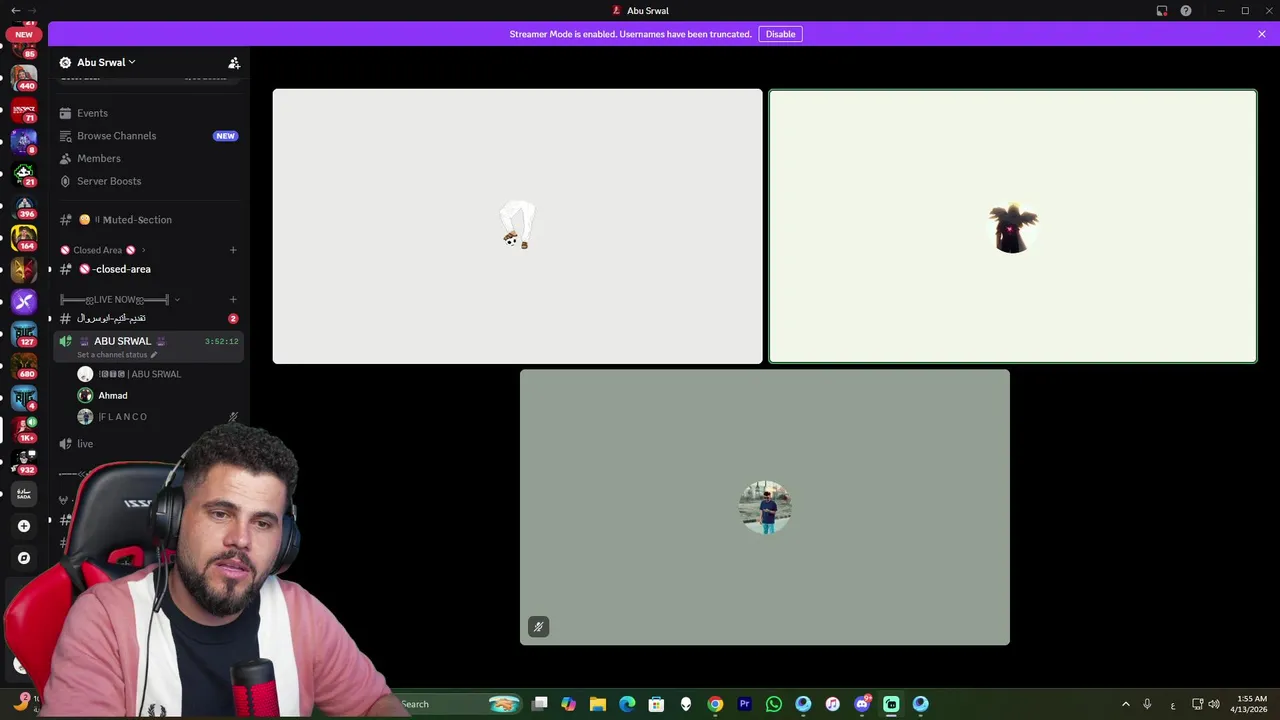Select the ABU SRWAL voice channel
1280x720 pixels.
tap(149, 346)
